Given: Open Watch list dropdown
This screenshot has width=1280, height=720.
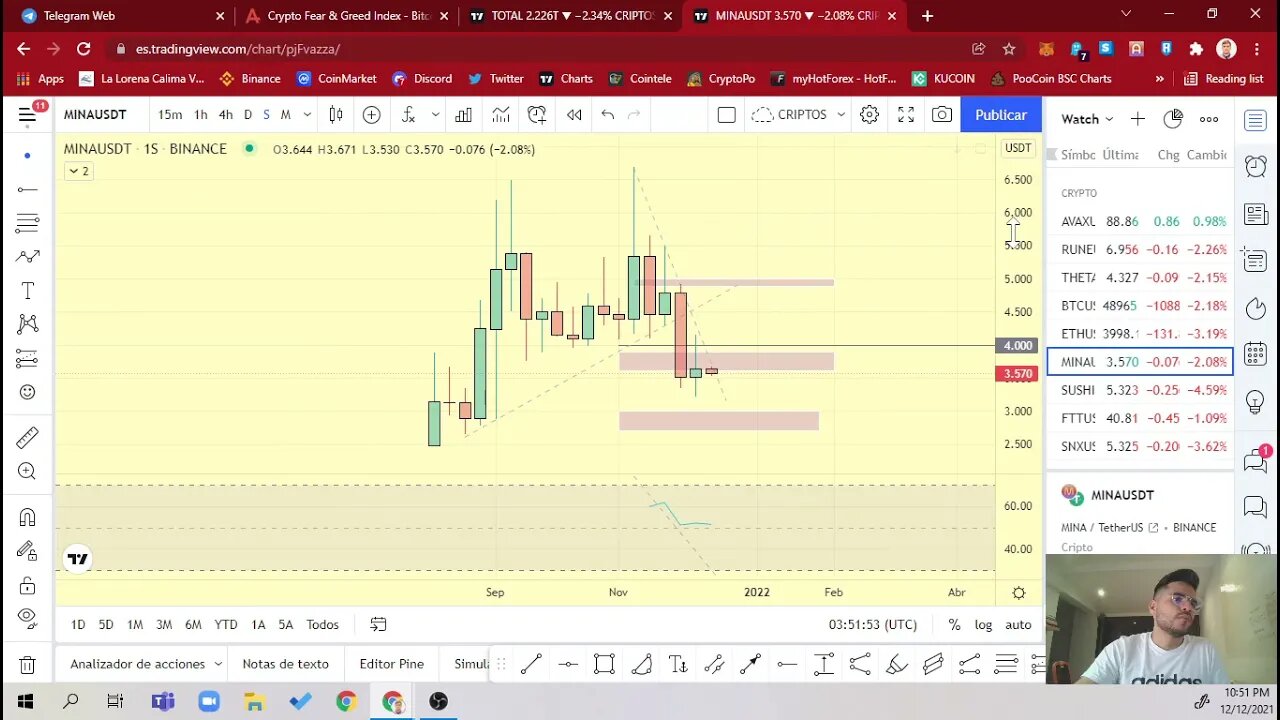Looking at the screenshot, I should [1087, 119].
